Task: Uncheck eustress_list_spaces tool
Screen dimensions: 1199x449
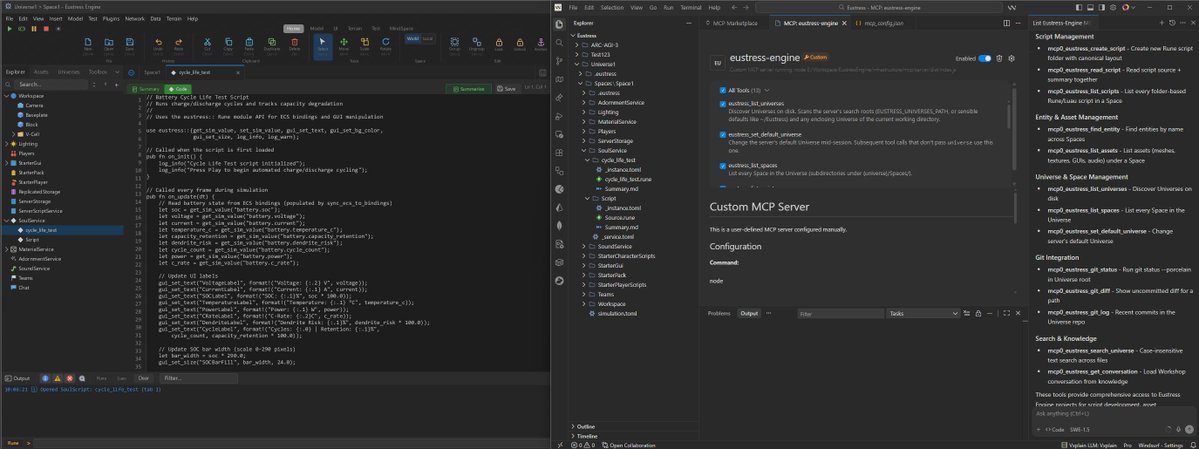Action: tap(723, 165)
